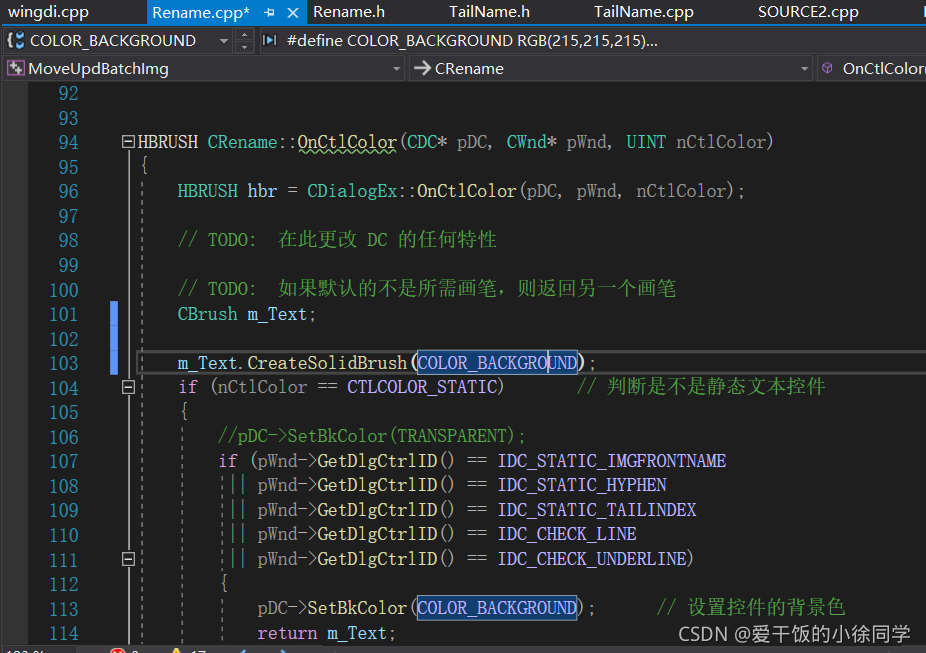This screenshot has height=653, width=926.
Task: Switch to the SOURCE2.cpp tab
Action: coord(808,12)
